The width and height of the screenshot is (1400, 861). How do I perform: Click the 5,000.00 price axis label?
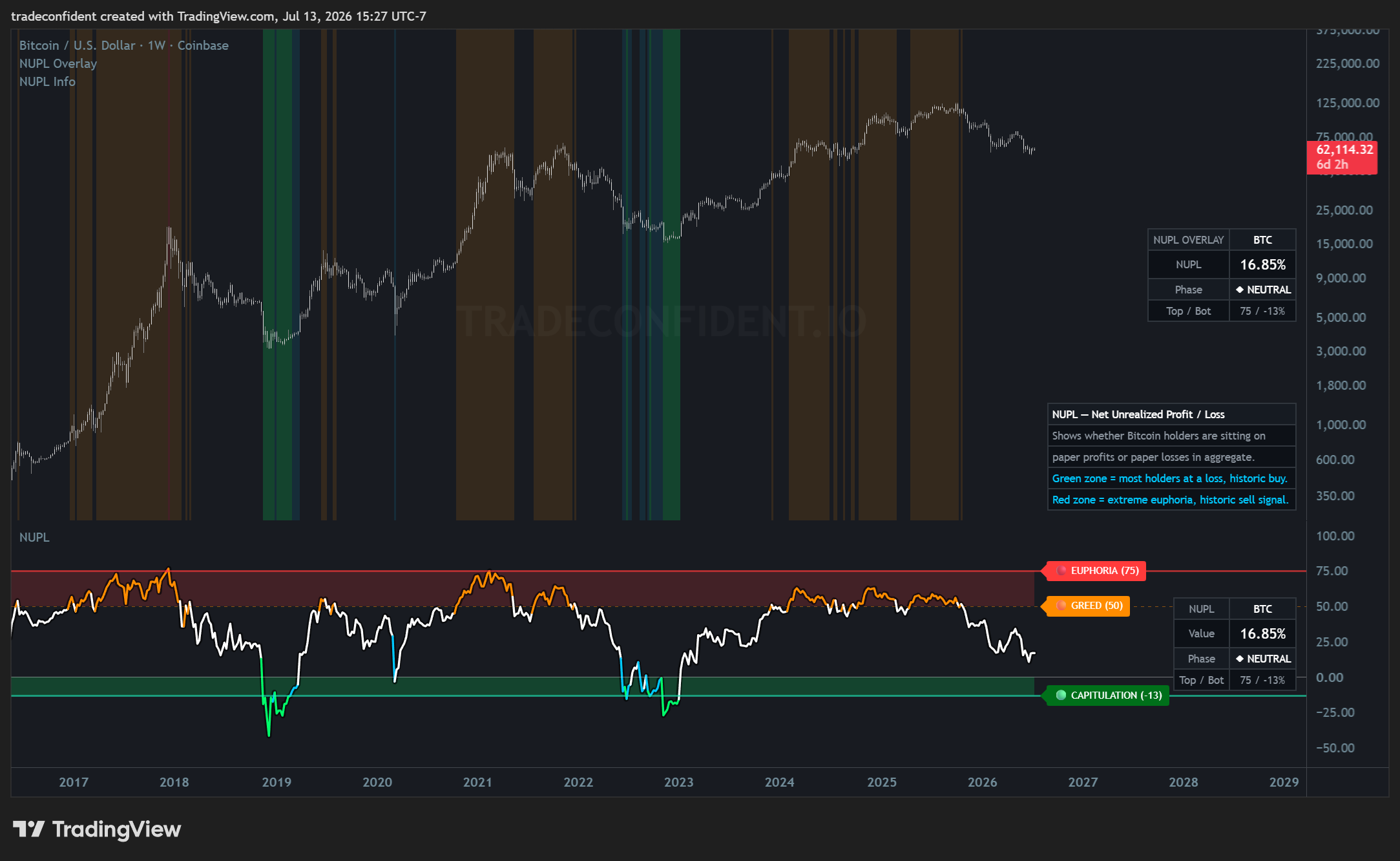tap(1341, 317)
